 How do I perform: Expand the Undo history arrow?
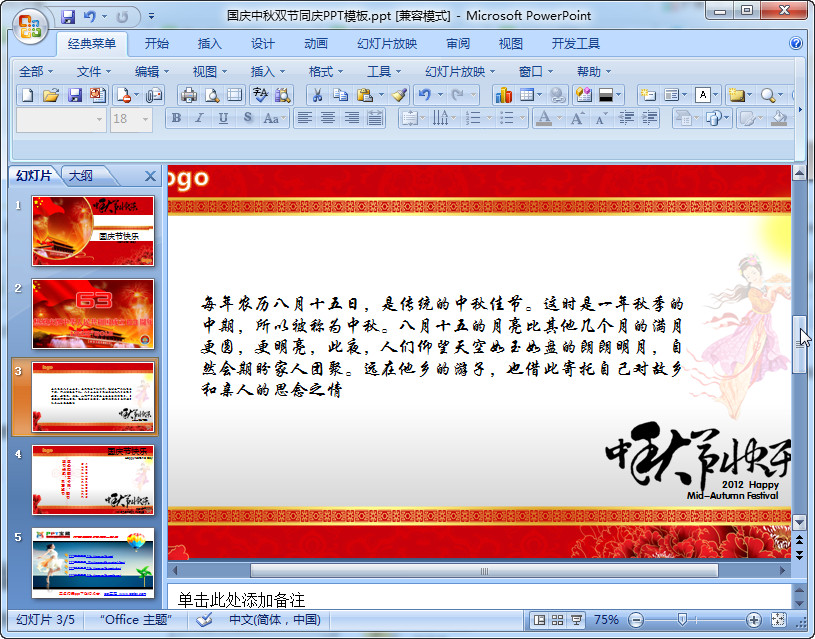pyautogui.click(x=440, y=95)
